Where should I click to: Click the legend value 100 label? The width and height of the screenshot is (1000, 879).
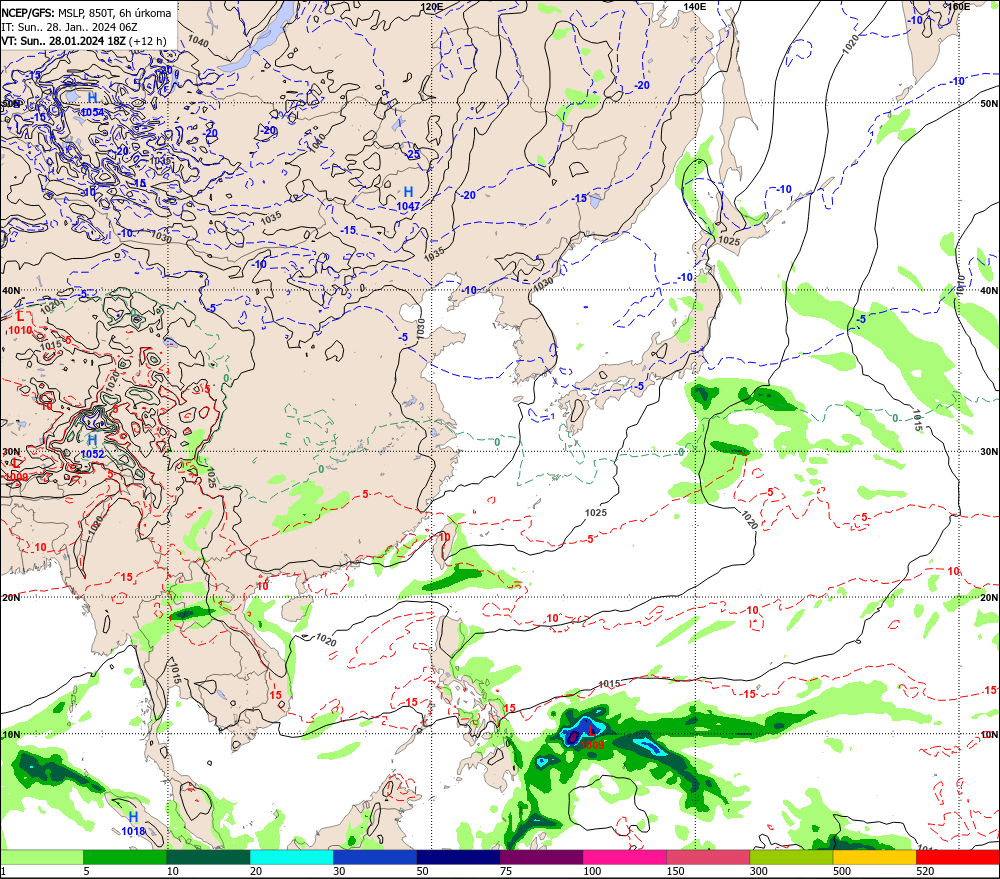pos(592,871)
